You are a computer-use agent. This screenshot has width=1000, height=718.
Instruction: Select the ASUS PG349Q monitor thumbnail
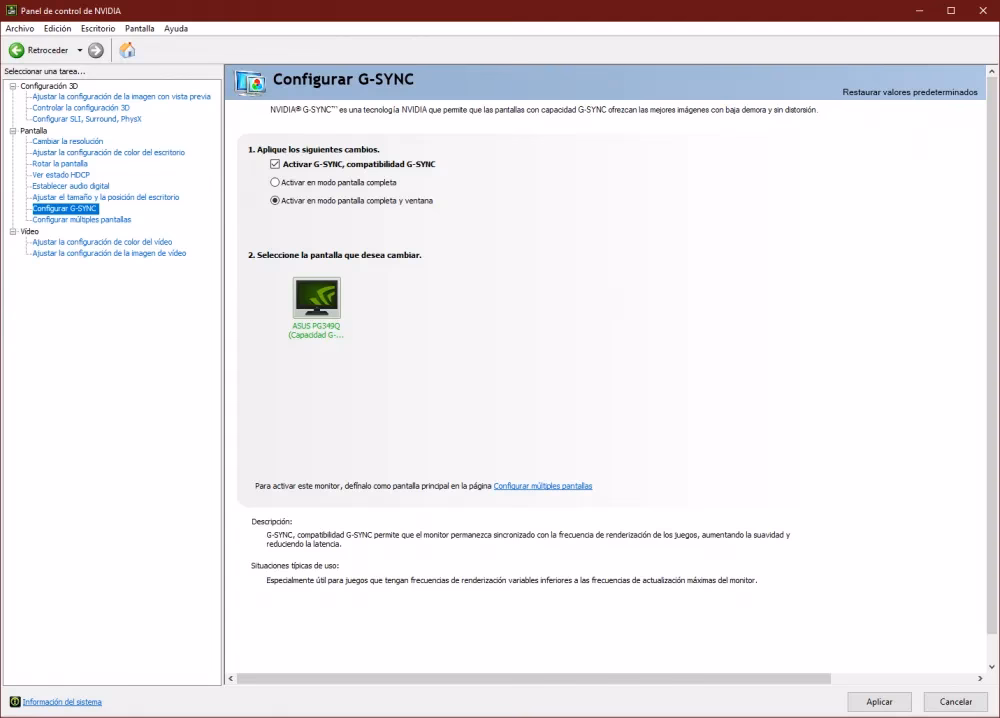click(316, 297)
